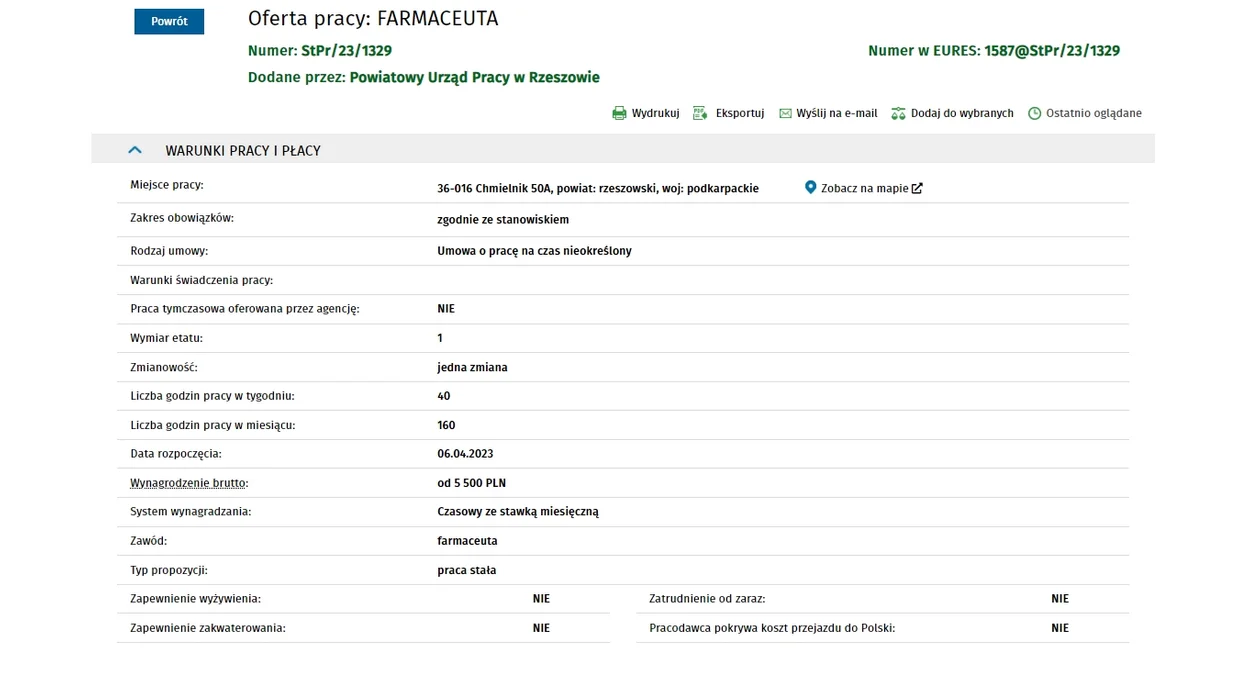Add offer via Dodaj do wybranych
Viewport: 1260px width, 673px height.
point(962,113)
